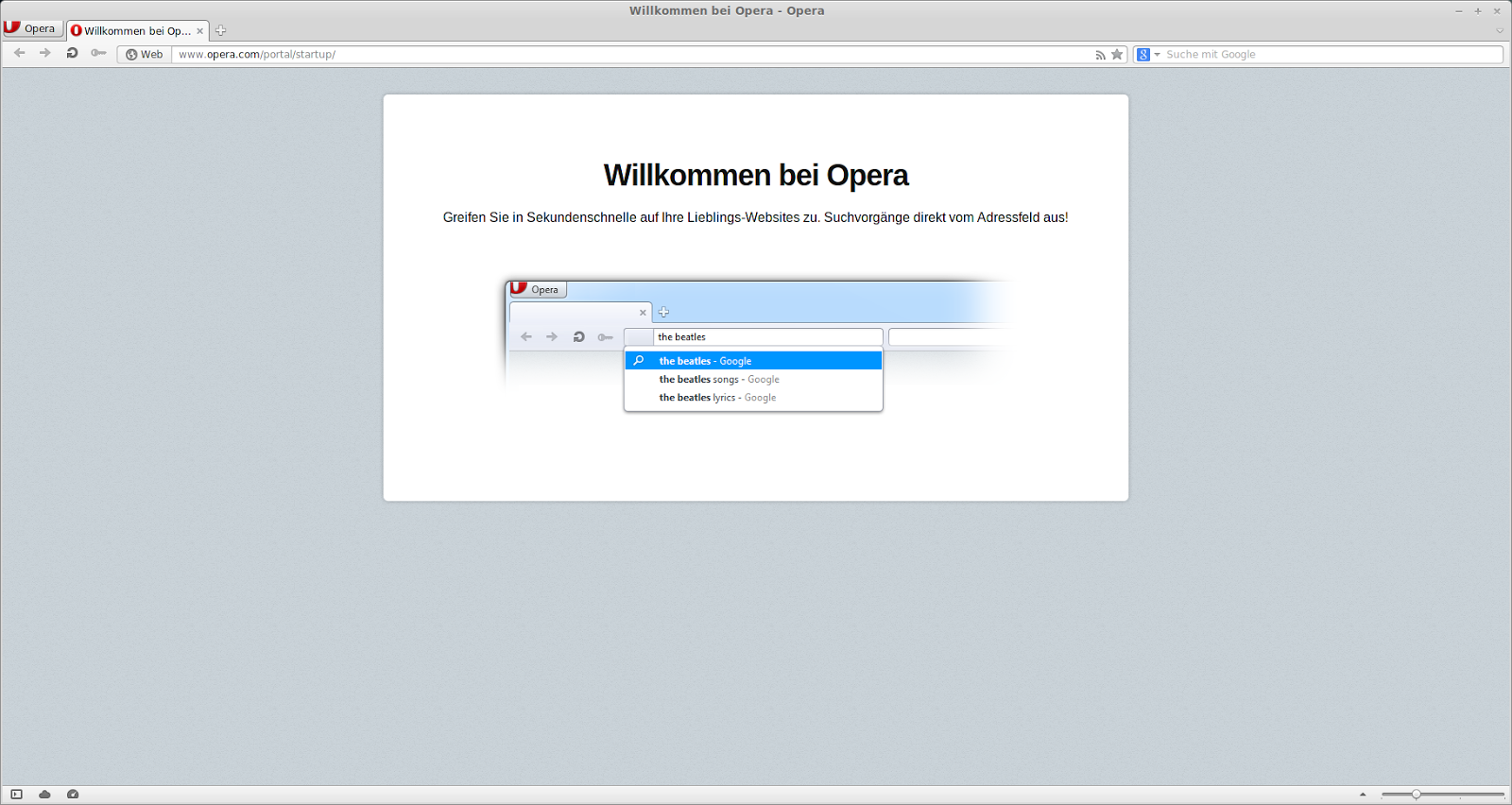Click the RSS feed icon in address bar
This screenshot has width=1512, height=805.
coord(1100,55)
